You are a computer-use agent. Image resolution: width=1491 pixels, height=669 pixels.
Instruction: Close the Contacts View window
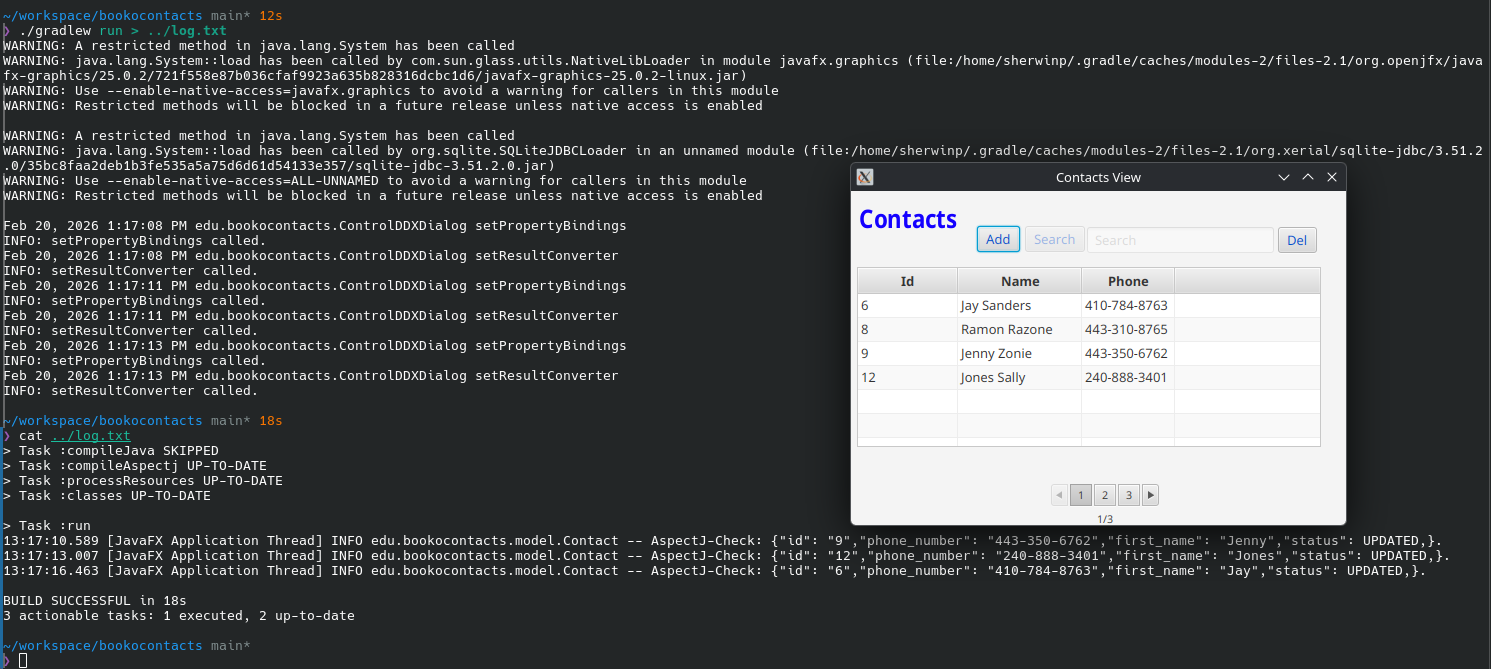tap(1332, 177)
